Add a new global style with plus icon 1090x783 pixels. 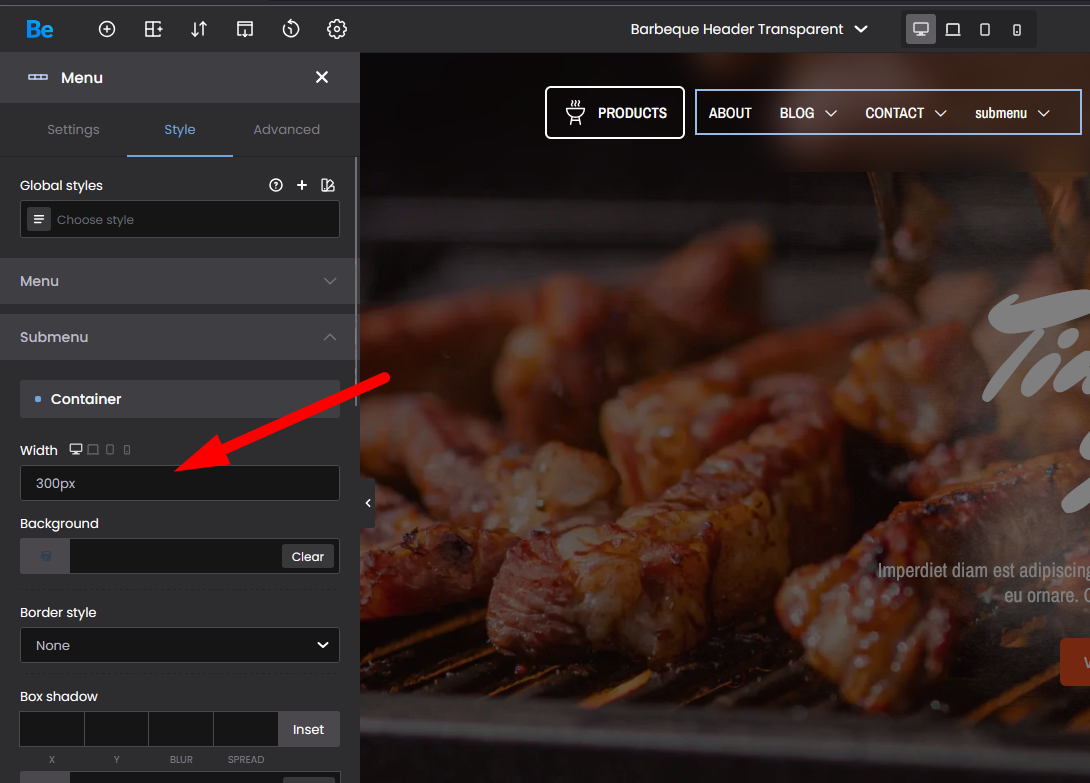(302, 185)
